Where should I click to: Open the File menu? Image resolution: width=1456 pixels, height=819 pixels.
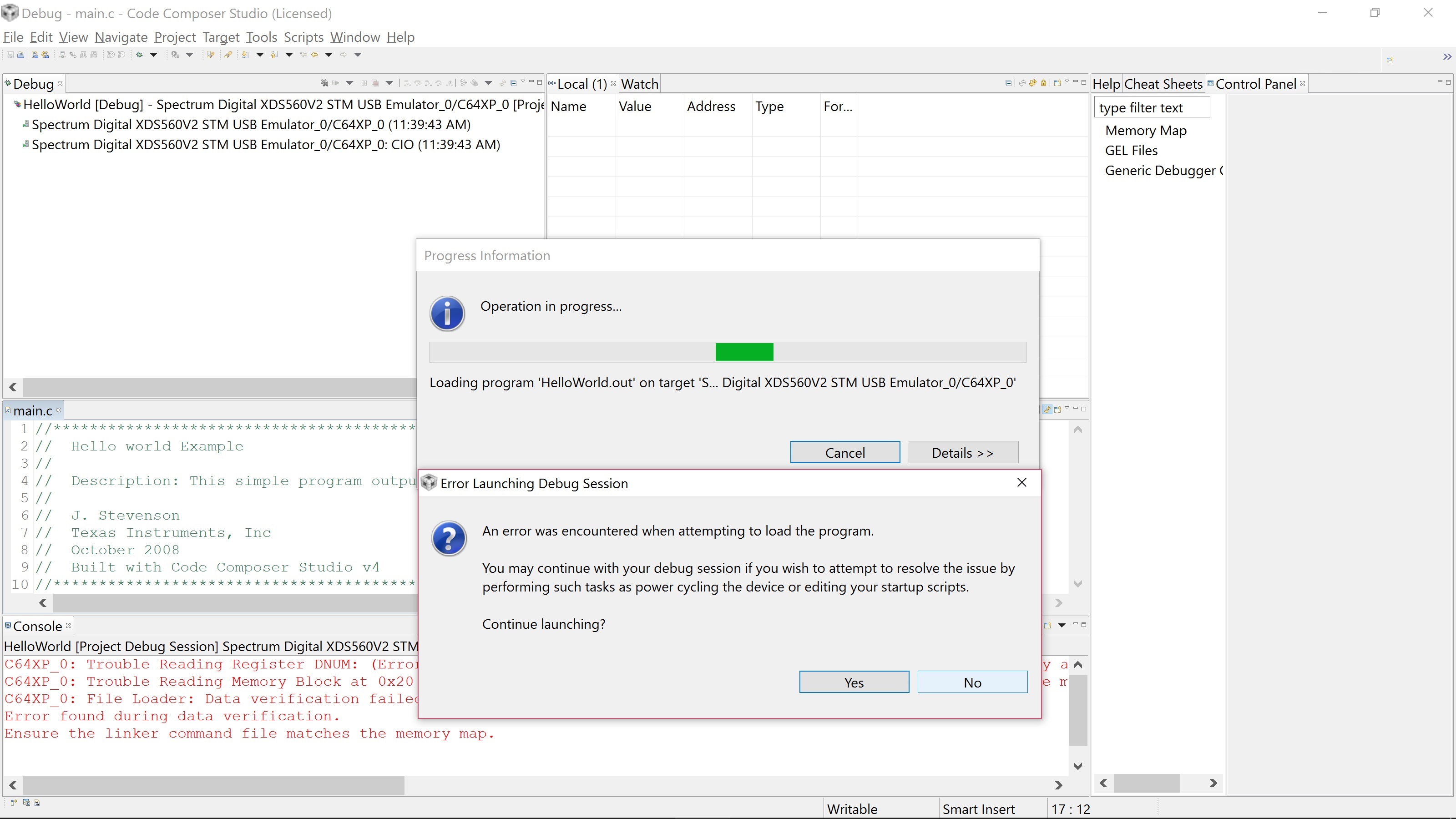coord(13,37)
